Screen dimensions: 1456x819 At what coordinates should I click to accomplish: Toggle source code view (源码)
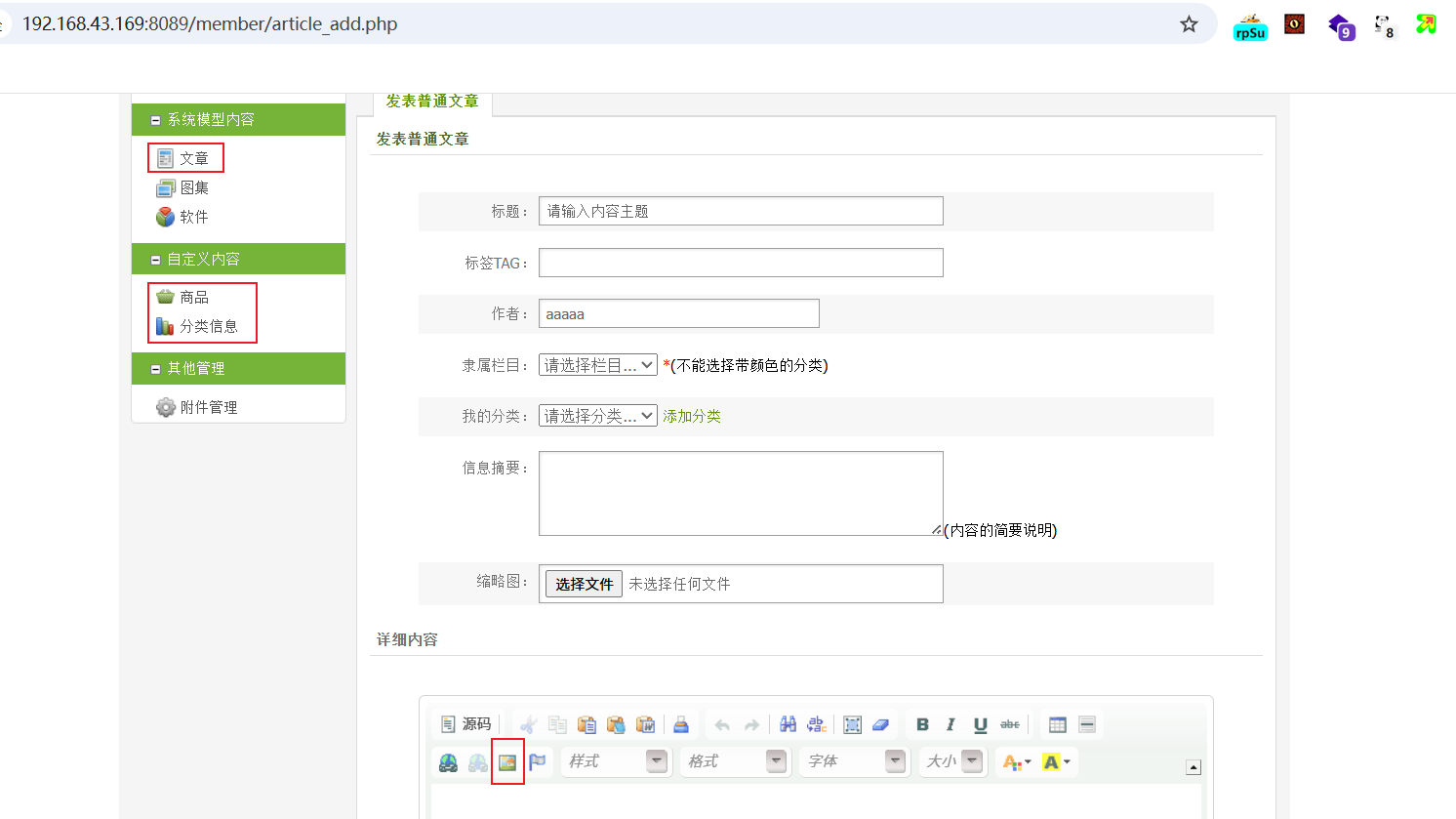(x=466, y=724)
